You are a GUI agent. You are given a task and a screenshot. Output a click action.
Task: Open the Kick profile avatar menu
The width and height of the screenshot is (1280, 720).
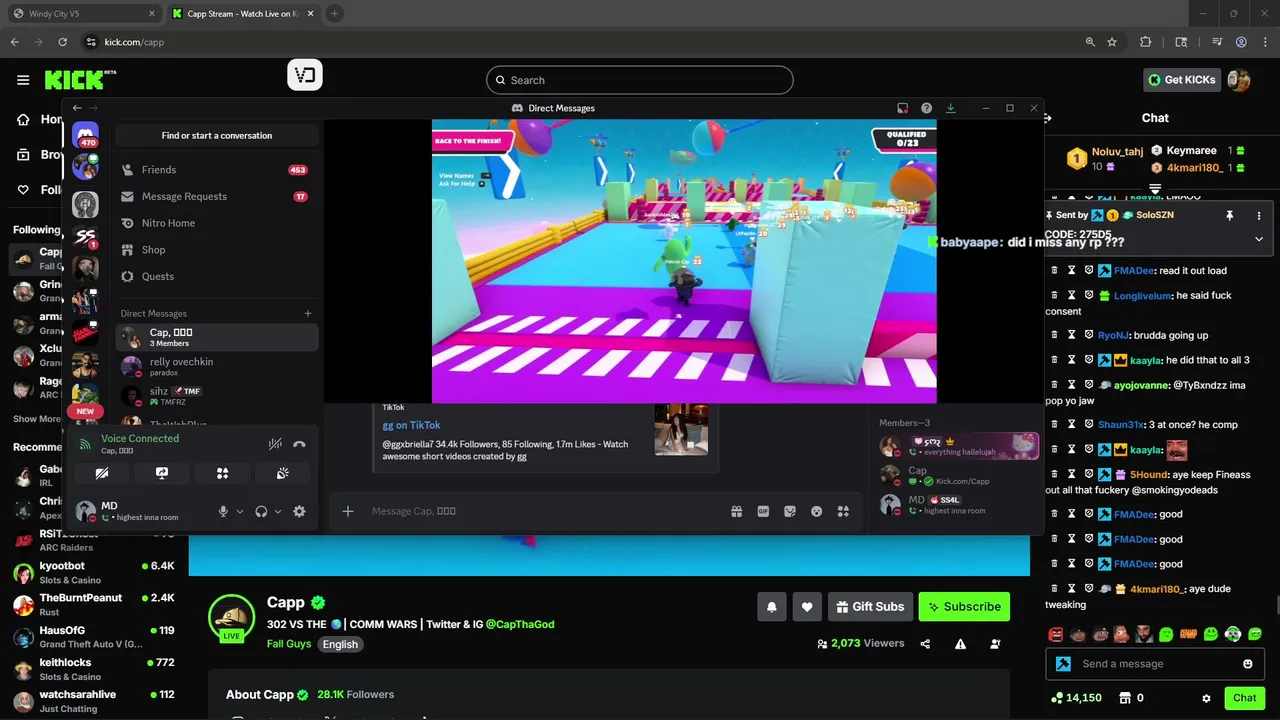coord(1239,80)
